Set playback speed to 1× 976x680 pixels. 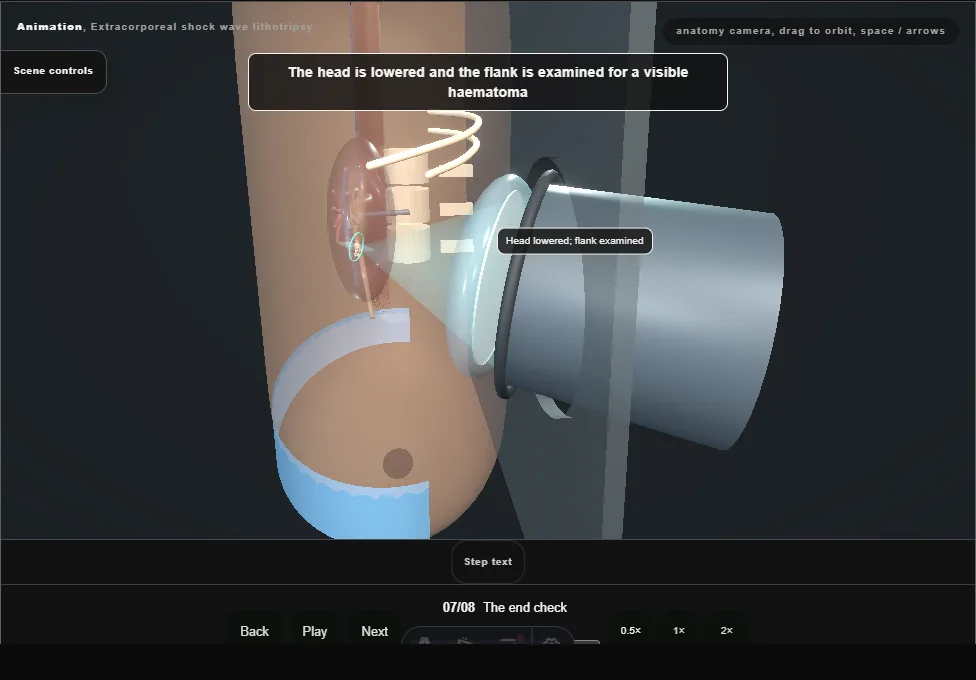pyautogui.click(x=679, y=630)
